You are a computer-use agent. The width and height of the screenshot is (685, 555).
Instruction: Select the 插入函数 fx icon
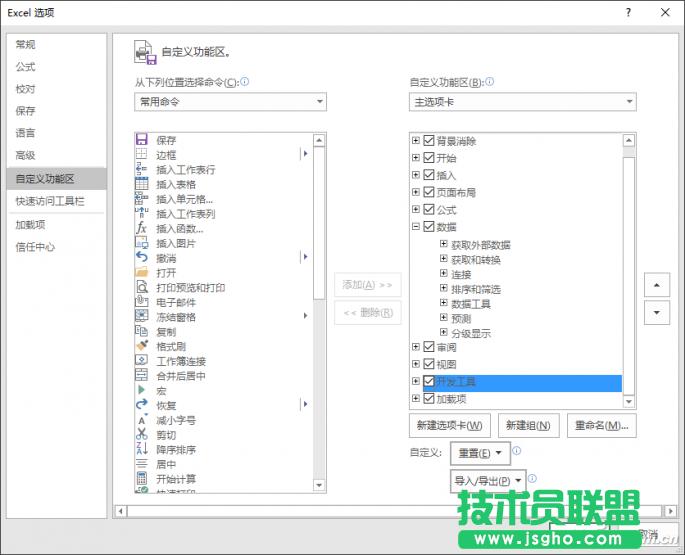141,229
